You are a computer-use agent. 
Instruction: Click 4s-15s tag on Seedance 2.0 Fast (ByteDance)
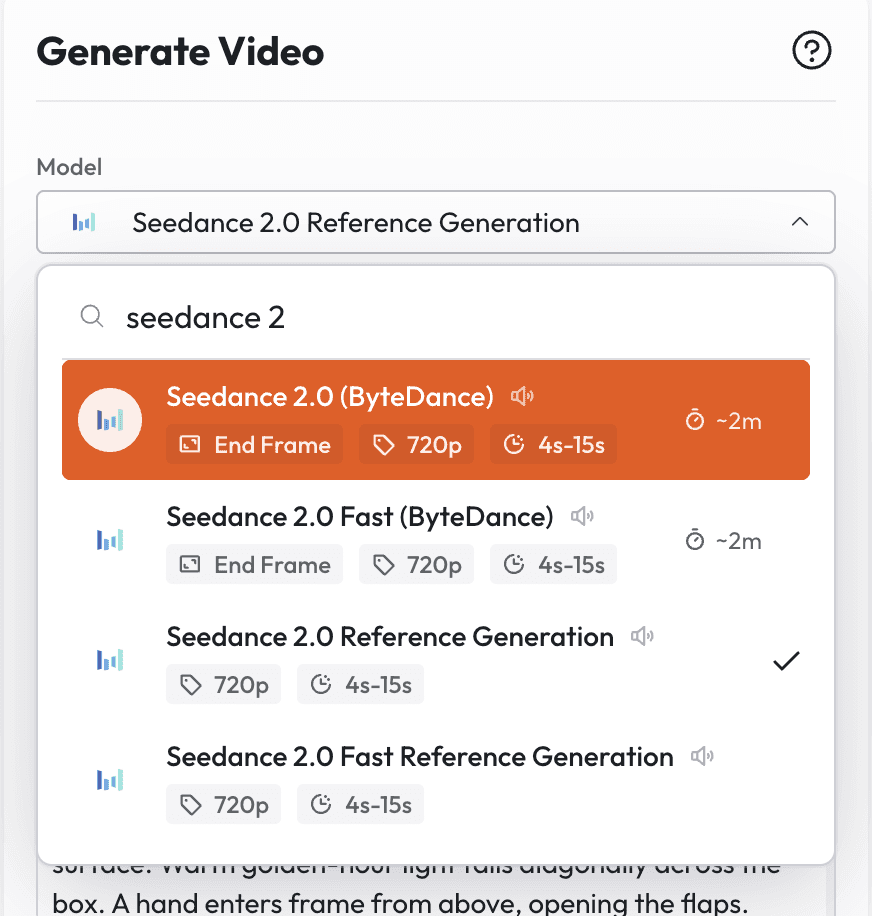tap(553, 564)
